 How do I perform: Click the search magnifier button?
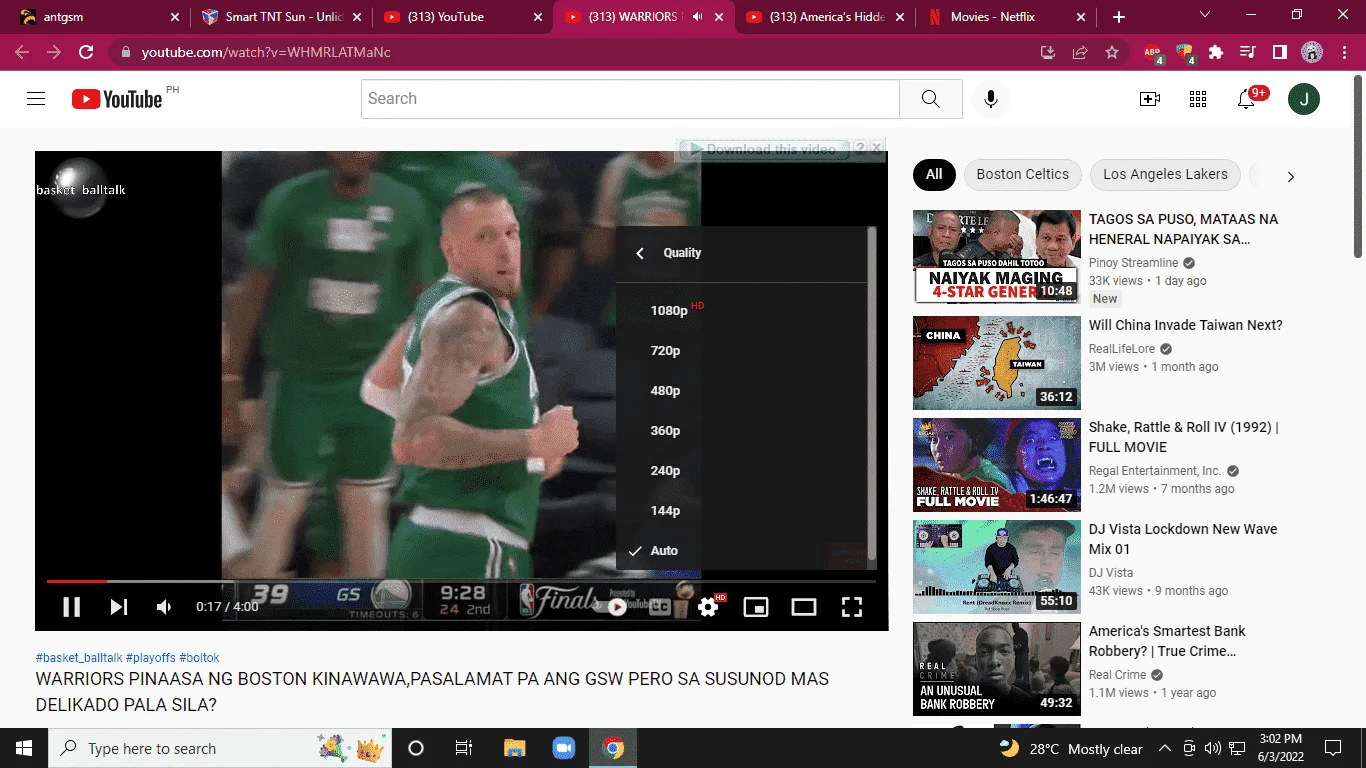(x=931, y=99)
